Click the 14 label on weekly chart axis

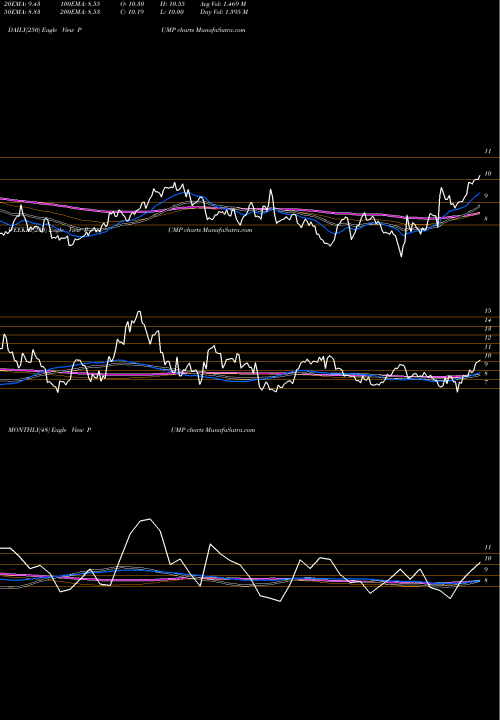pos(488,320)
